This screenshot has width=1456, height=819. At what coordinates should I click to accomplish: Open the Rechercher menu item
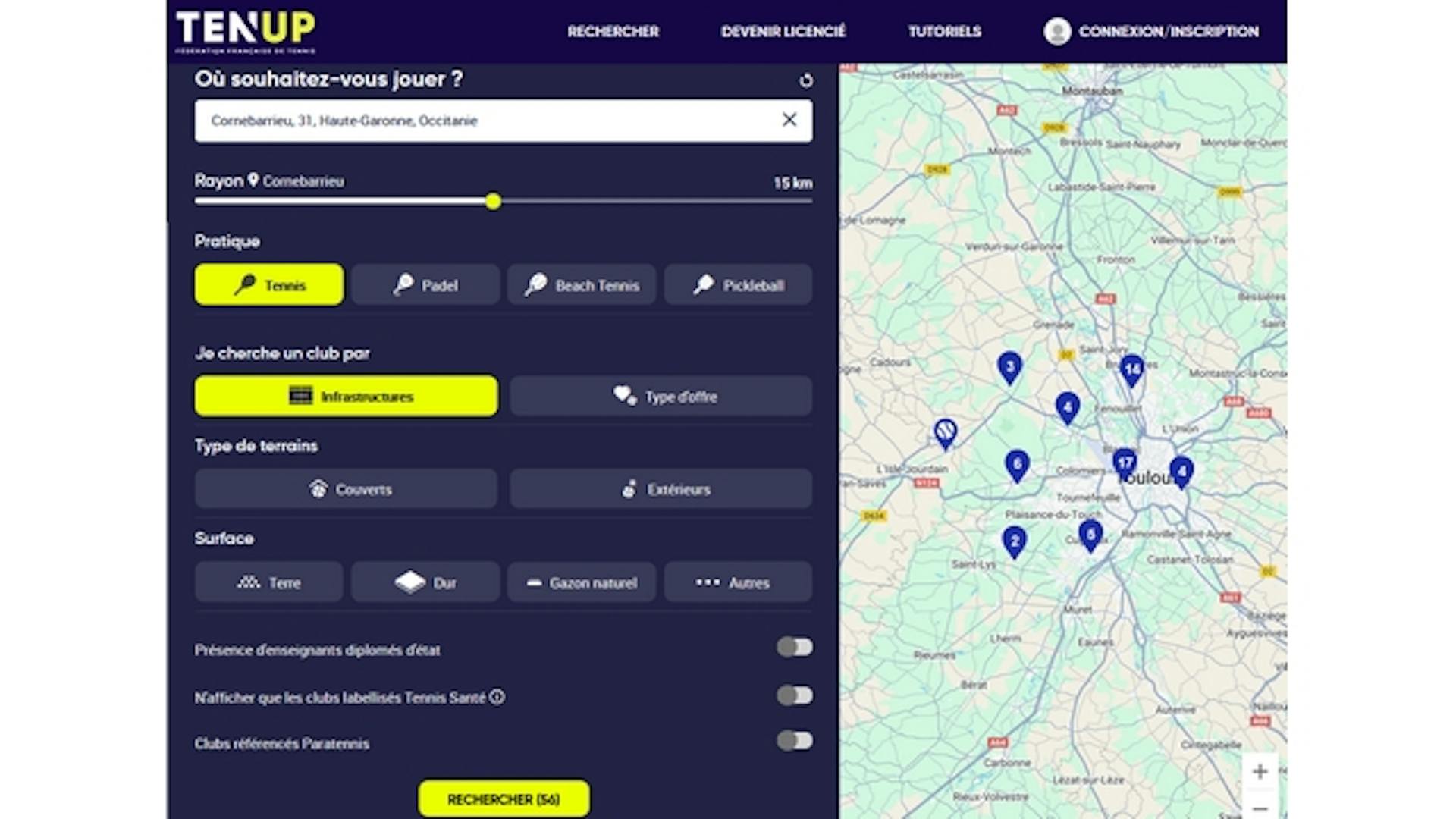[613, 31]
